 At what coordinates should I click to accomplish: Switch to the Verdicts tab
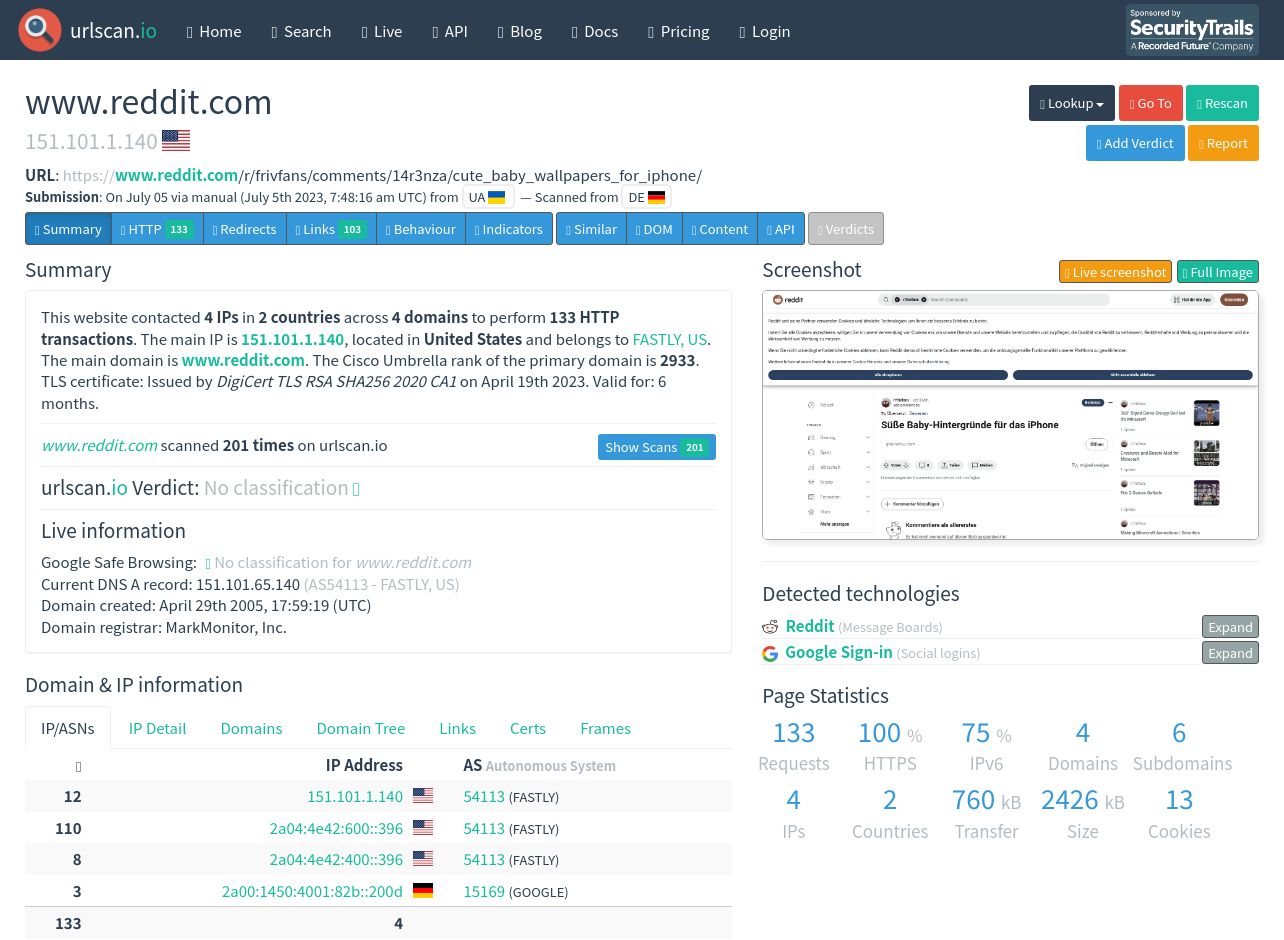846,229
